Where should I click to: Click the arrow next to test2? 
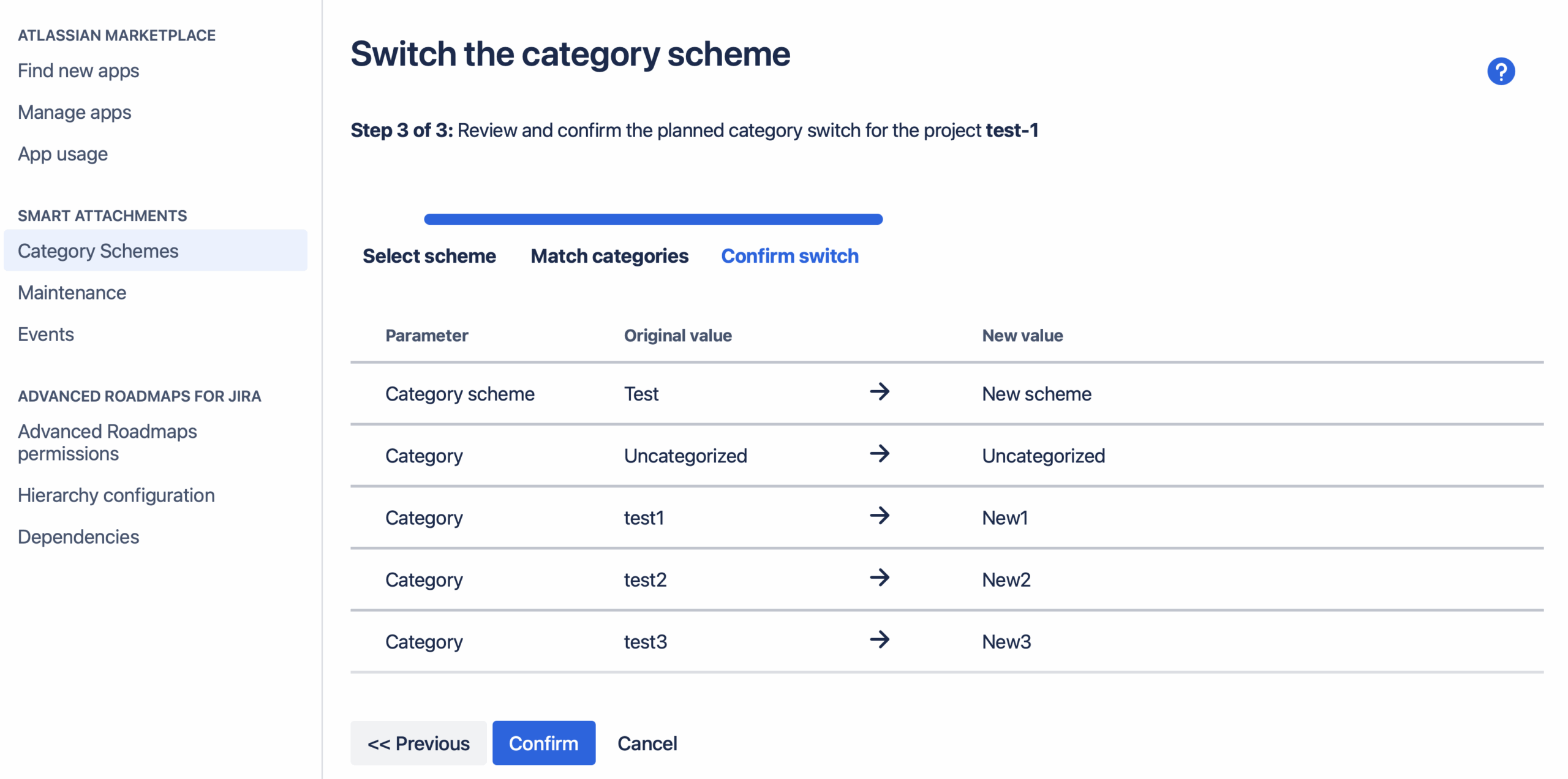pos(880,578)
